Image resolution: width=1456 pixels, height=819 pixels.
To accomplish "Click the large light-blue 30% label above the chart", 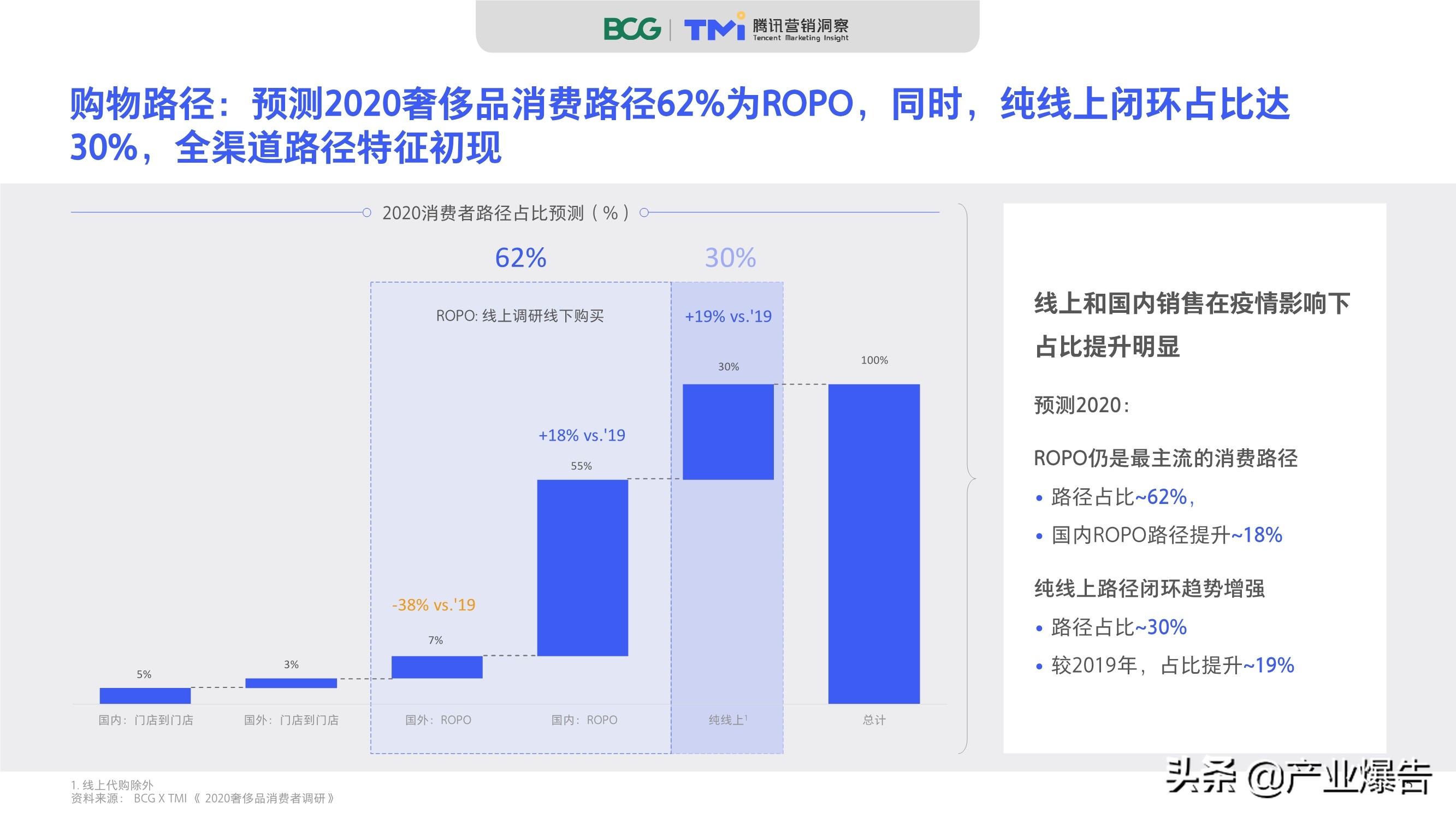I will click(730, 258).
